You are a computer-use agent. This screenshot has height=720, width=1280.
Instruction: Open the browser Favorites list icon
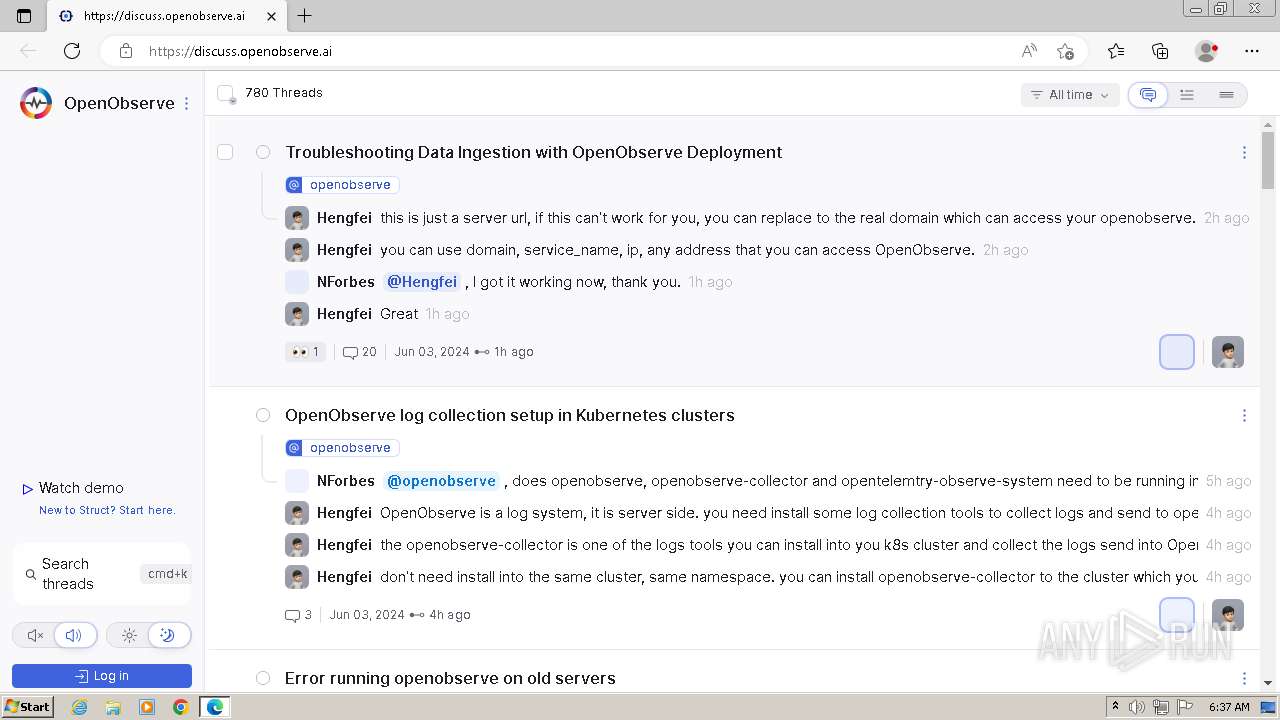pos(1116,51)
